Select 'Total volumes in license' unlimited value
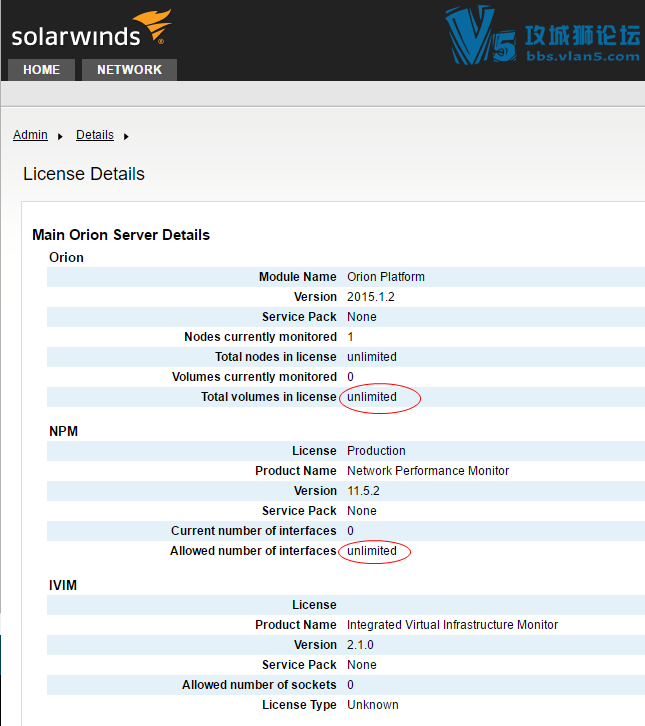 click(x=372, y=397)
